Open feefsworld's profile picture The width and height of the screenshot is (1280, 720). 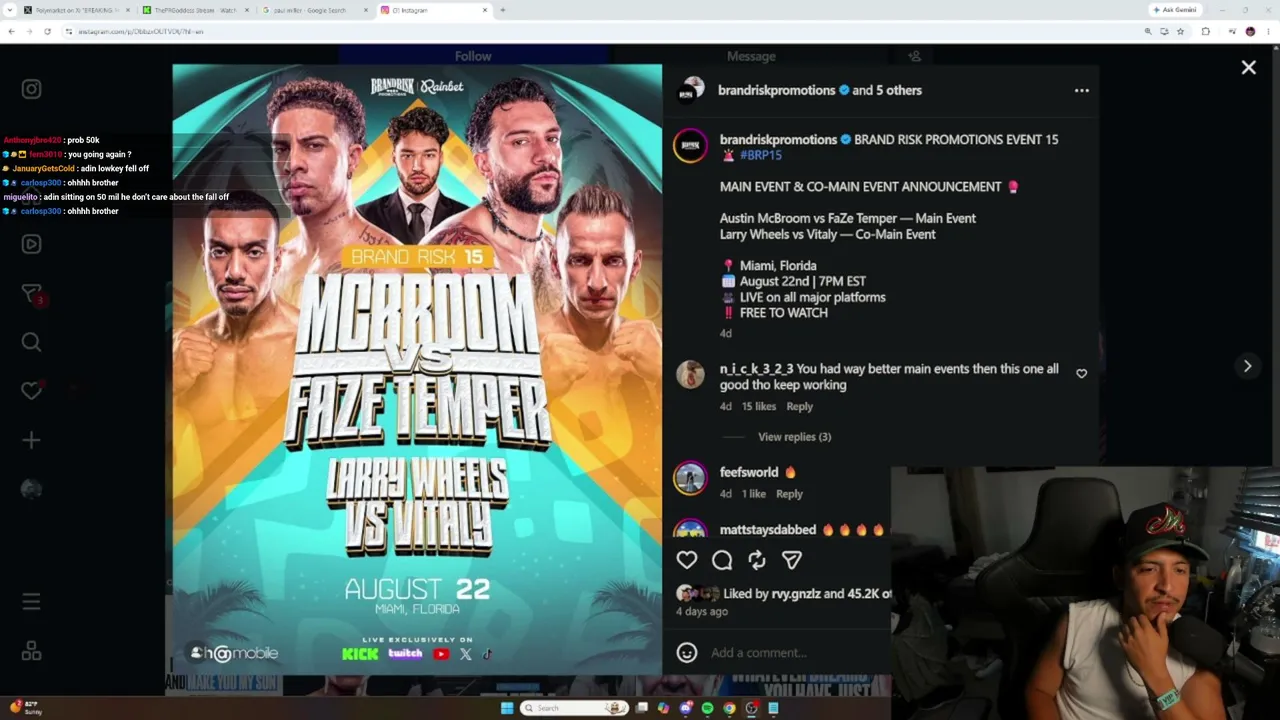pos(690,478)
